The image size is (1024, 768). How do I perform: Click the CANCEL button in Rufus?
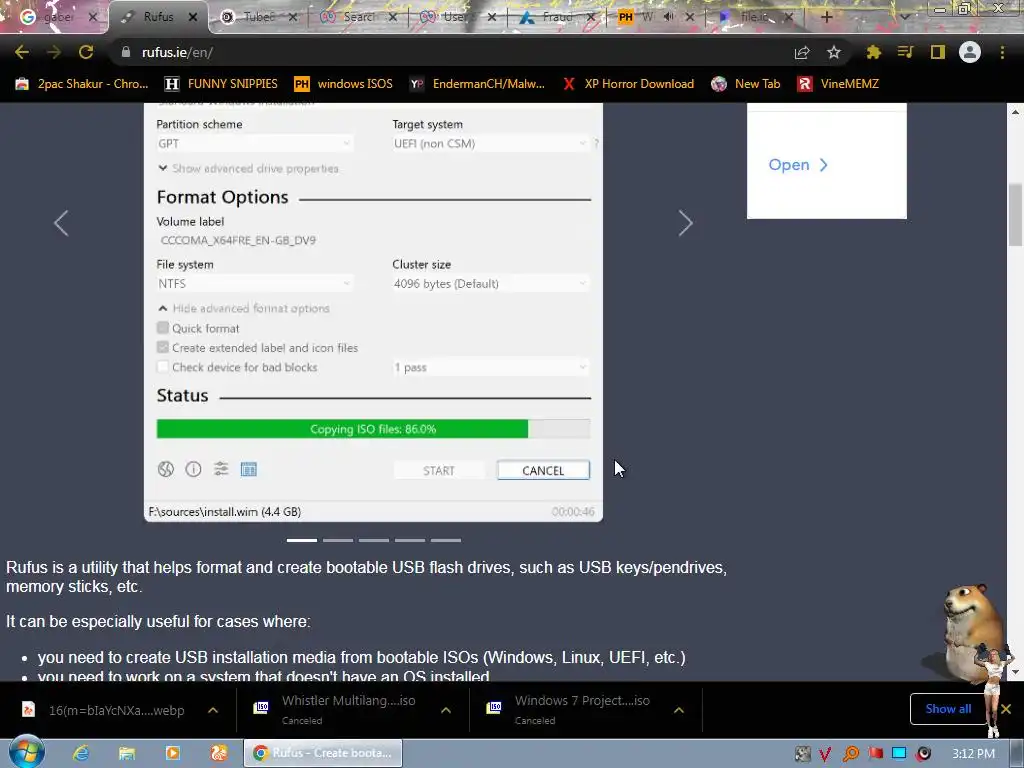[x=543, y=470]
